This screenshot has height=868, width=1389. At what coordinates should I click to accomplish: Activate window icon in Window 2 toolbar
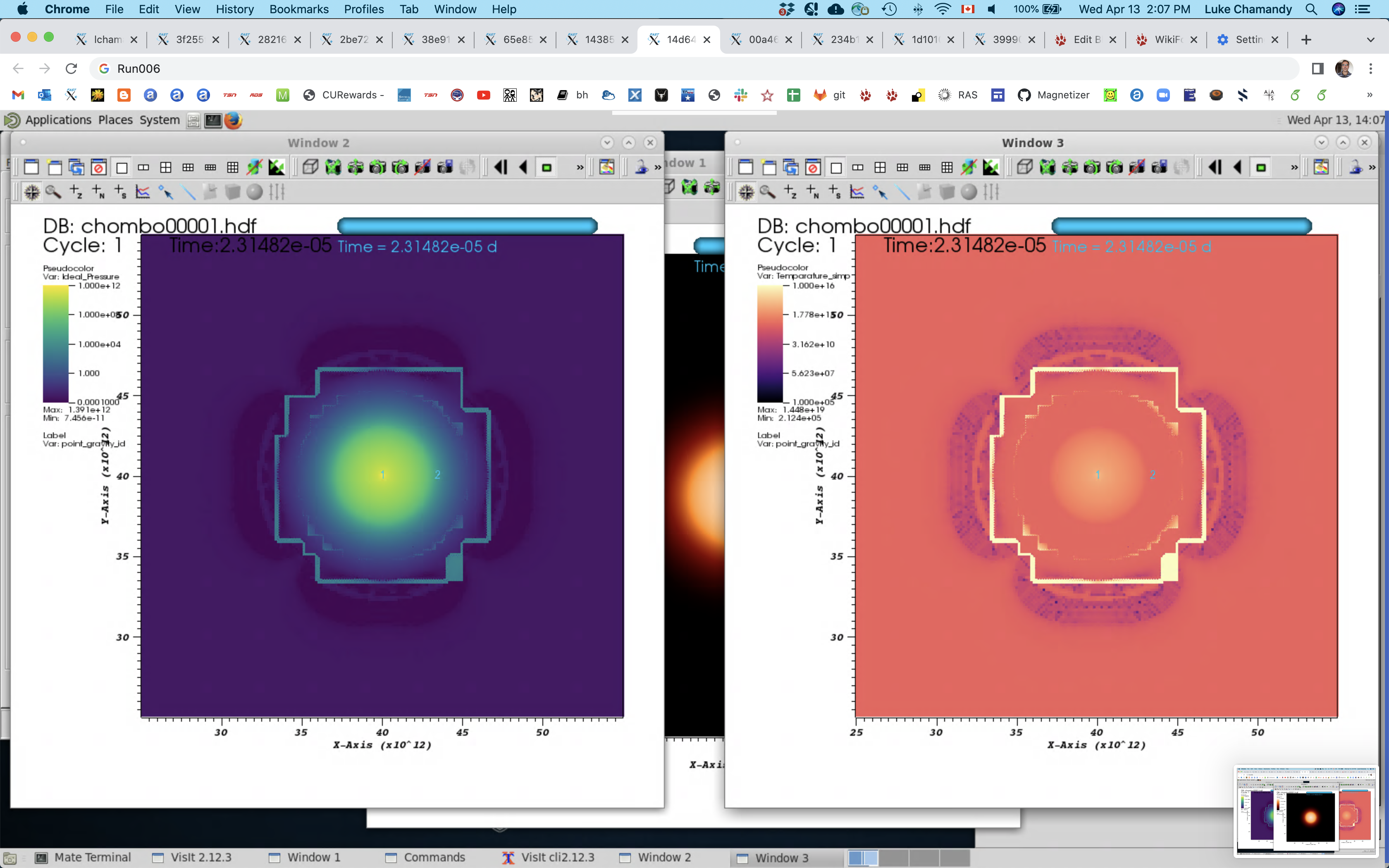pos(31,167)
